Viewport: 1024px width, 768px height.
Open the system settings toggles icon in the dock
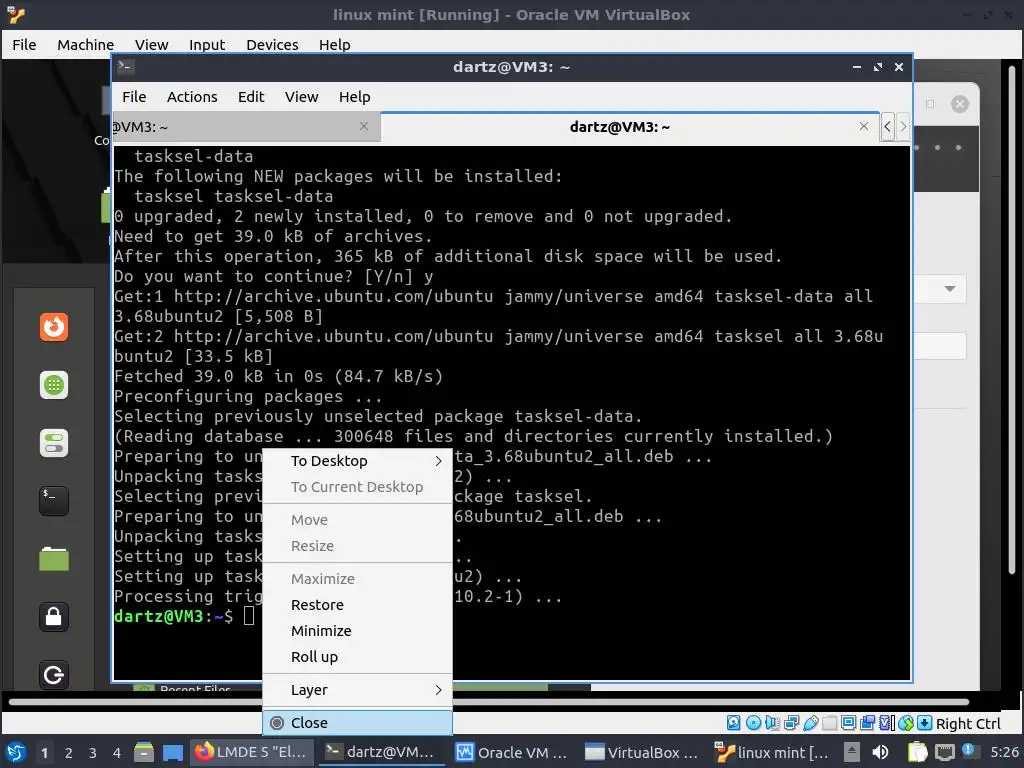(x=54, y=443)
